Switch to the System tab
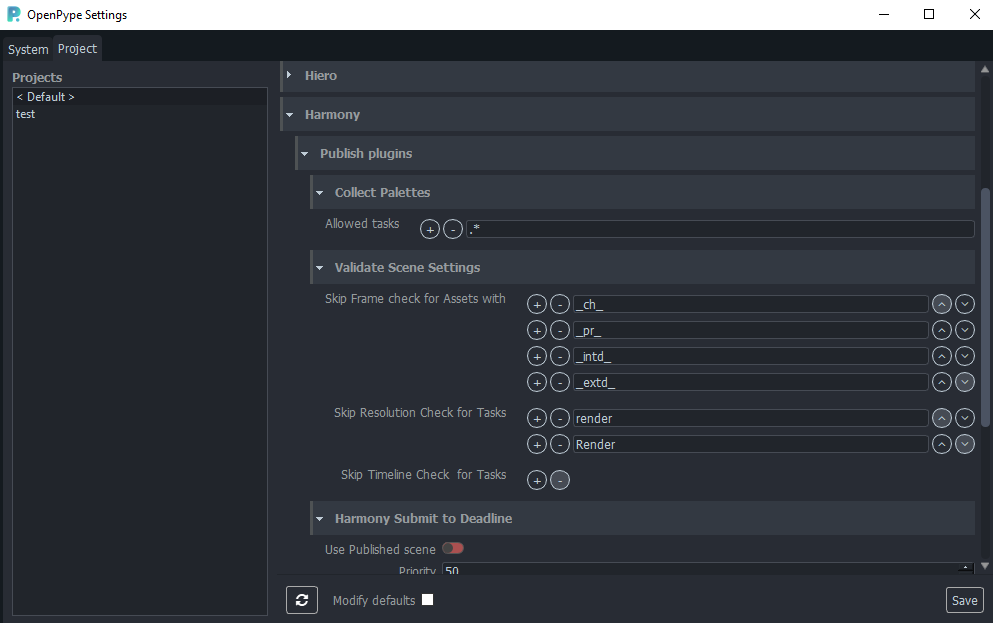The height and width of the screenshot is (623, 993). click(27, 48)
